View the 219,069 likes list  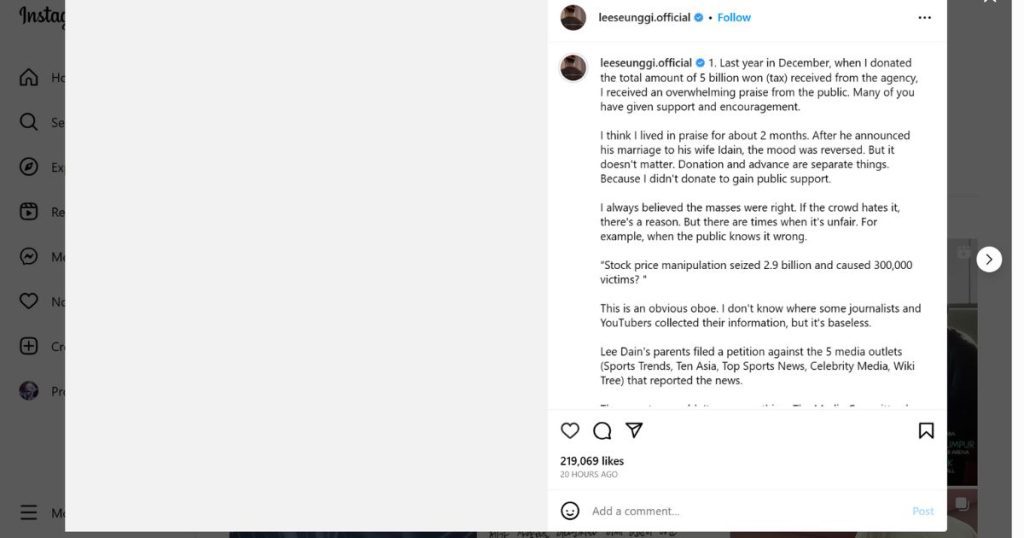coord(592,461)
